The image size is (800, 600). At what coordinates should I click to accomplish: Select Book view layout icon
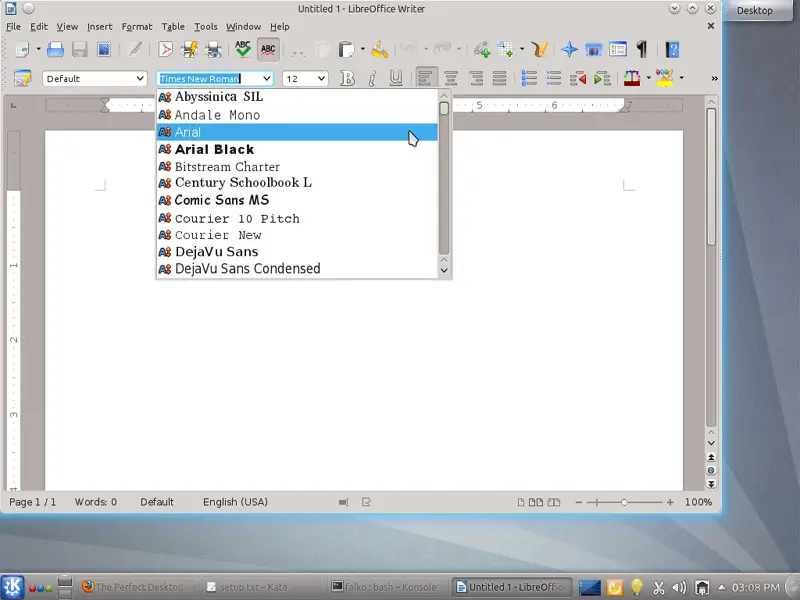tap(554, 503)
